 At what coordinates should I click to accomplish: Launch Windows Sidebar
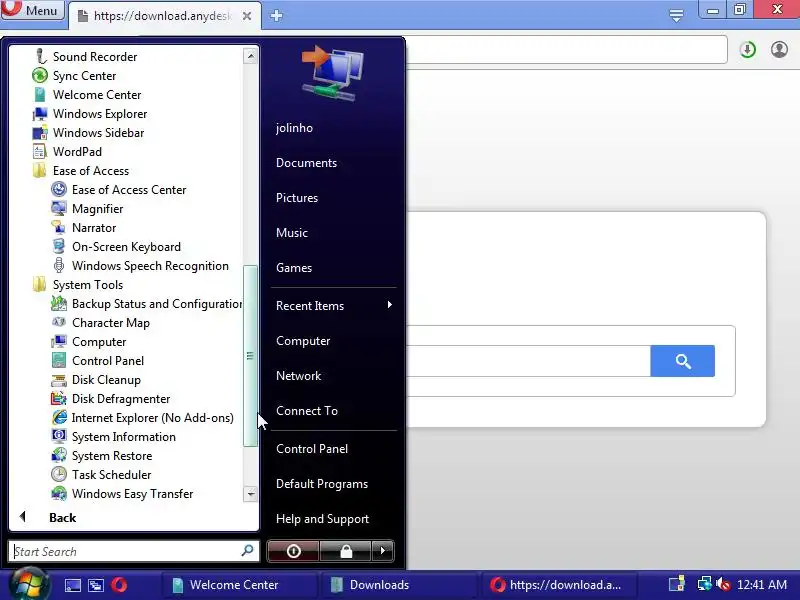(x=88, y=133)
